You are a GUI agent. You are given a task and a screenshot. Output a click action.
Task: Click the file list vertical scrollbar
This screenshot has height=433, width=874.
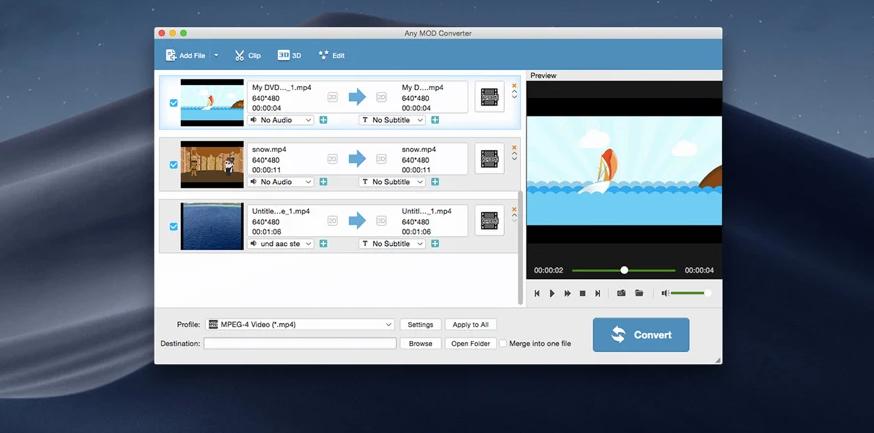click(x=521, y=248)
